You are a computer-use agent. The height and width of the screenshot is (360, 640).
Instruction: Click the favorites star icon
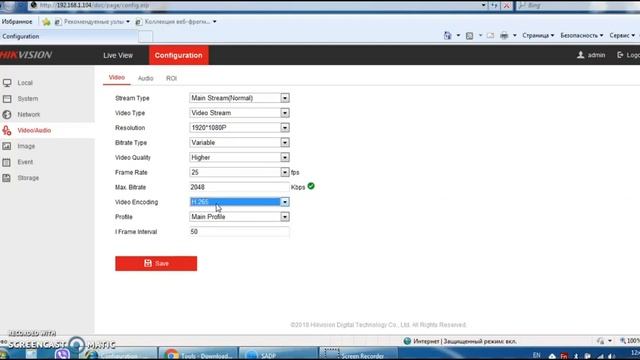coord(46,22)
